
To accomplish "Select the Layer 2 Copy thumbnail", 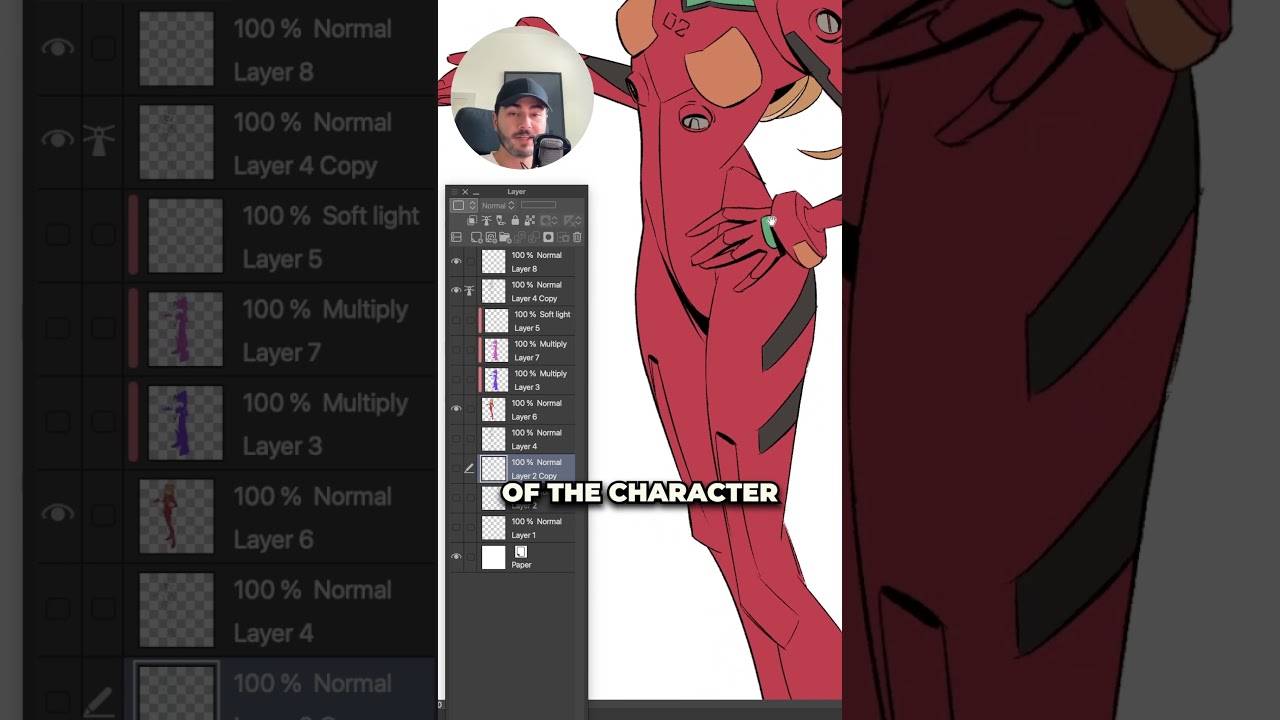I will point(494,468).
